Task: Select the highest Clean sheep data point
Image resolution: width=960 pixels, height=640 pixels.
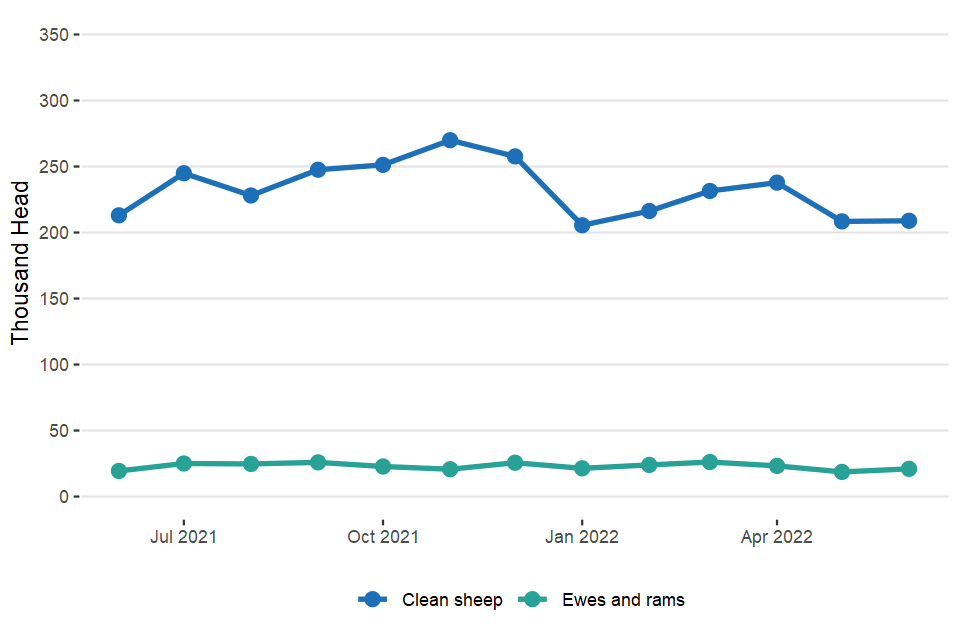Action: tap(450, 140)
